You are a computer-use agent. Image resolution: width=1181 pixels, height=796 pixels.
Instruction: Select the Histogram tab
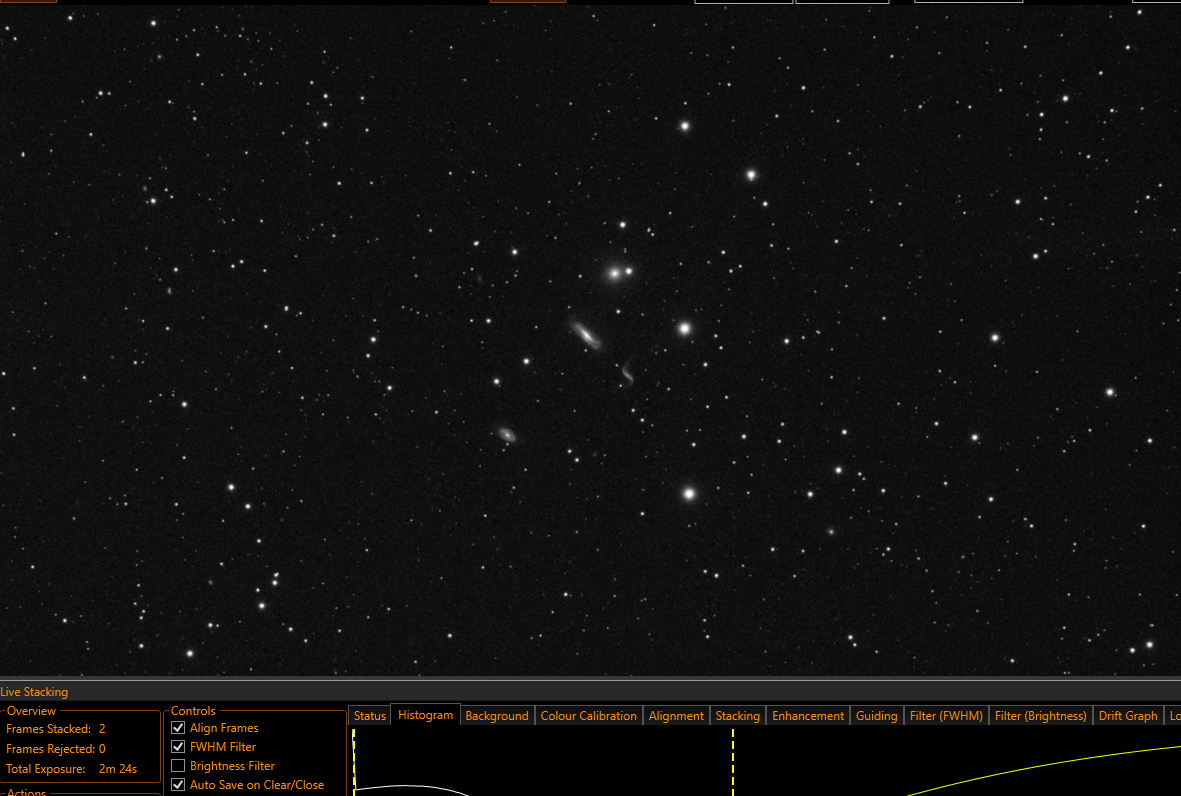coord(426,715)
